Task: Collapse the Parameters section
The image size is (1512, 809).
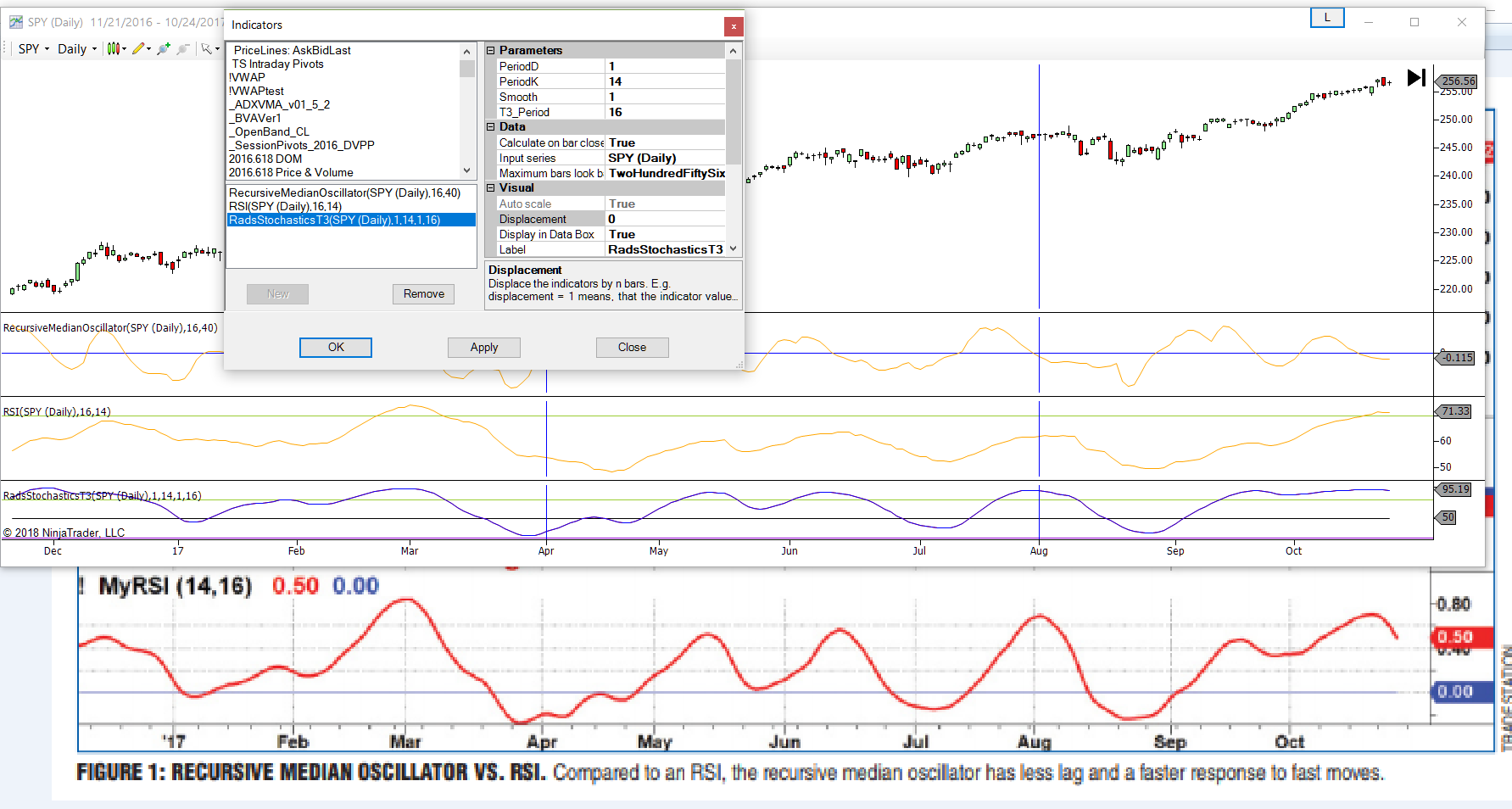Action: coord(490,51)
